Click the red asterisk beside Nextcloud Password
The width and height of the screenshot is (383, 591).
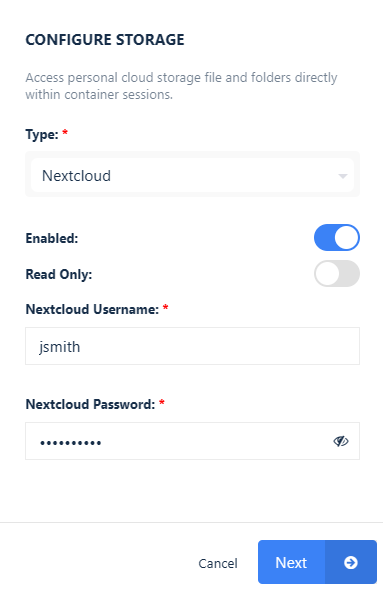(x=162, y=402)
